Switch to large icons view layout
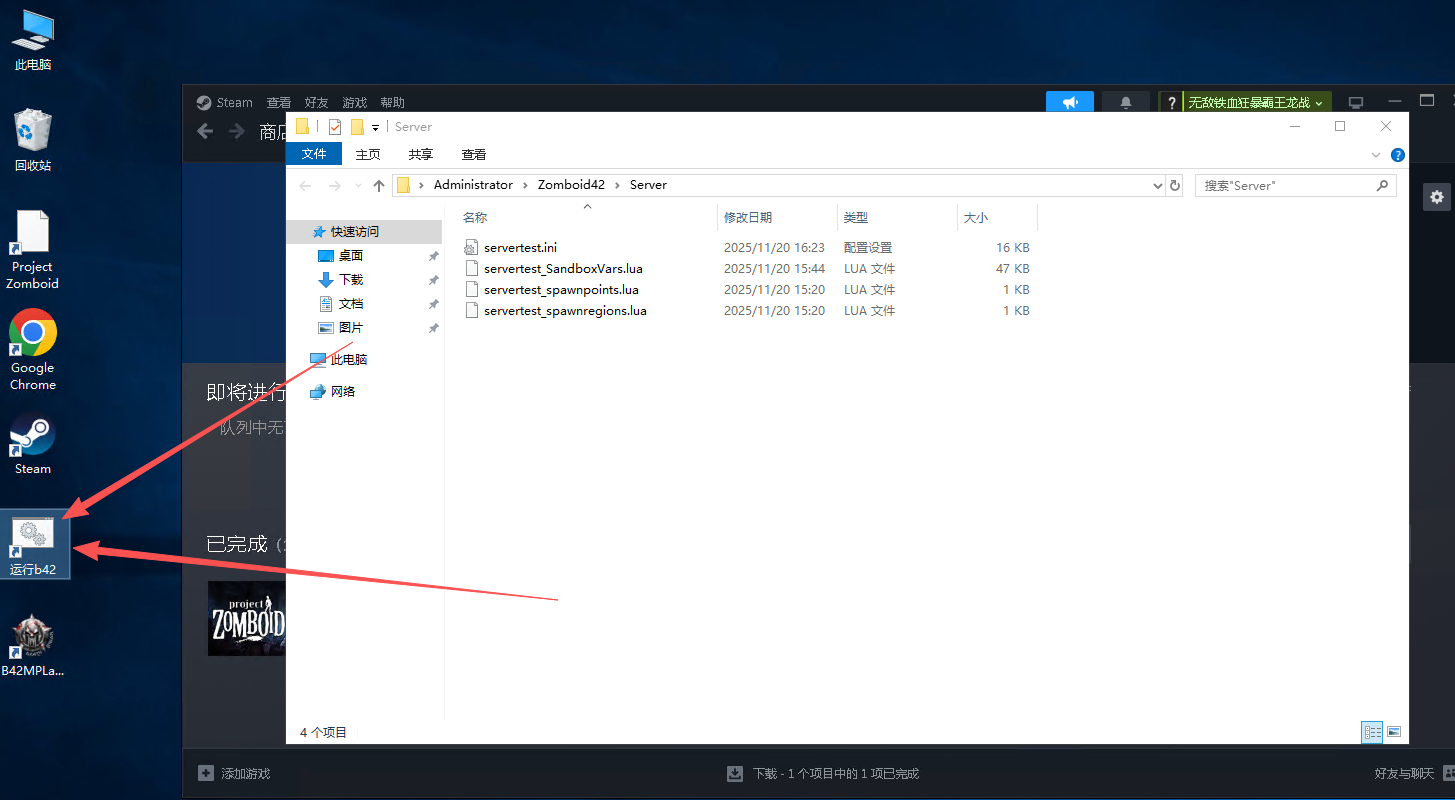 pyautogui.click(x=1394, y=732)
